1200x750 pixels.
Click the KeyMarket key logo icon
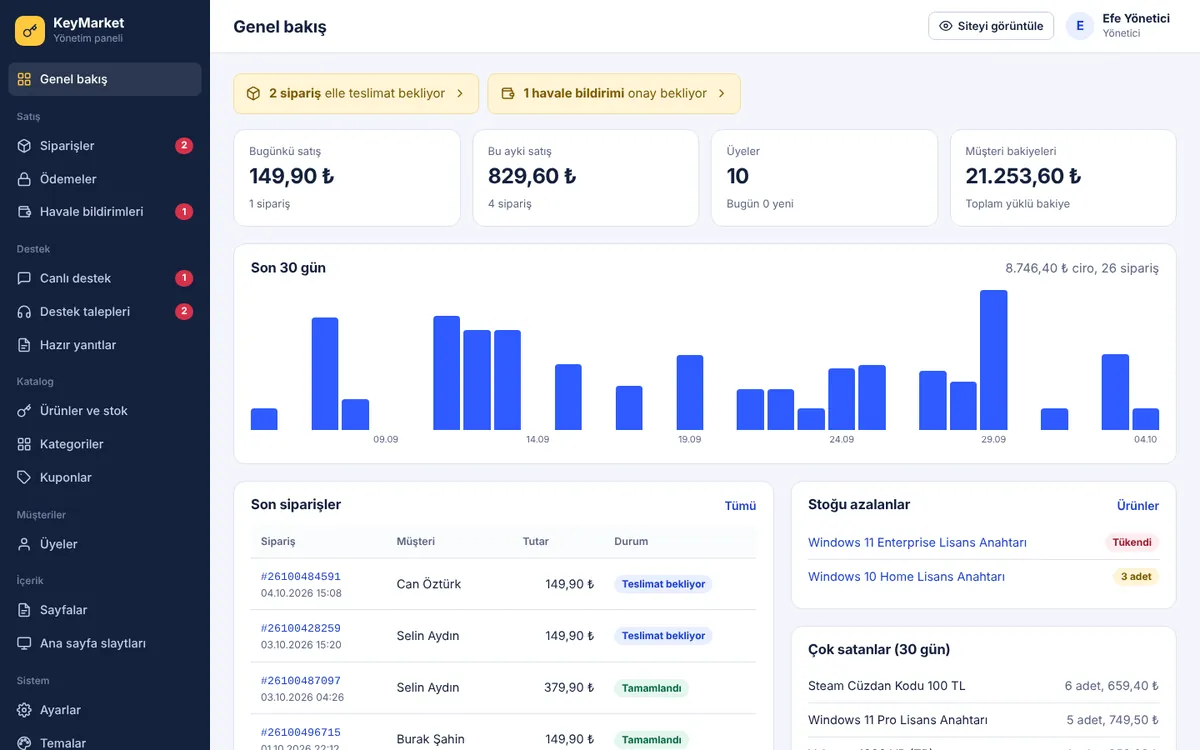click(30, 30)
